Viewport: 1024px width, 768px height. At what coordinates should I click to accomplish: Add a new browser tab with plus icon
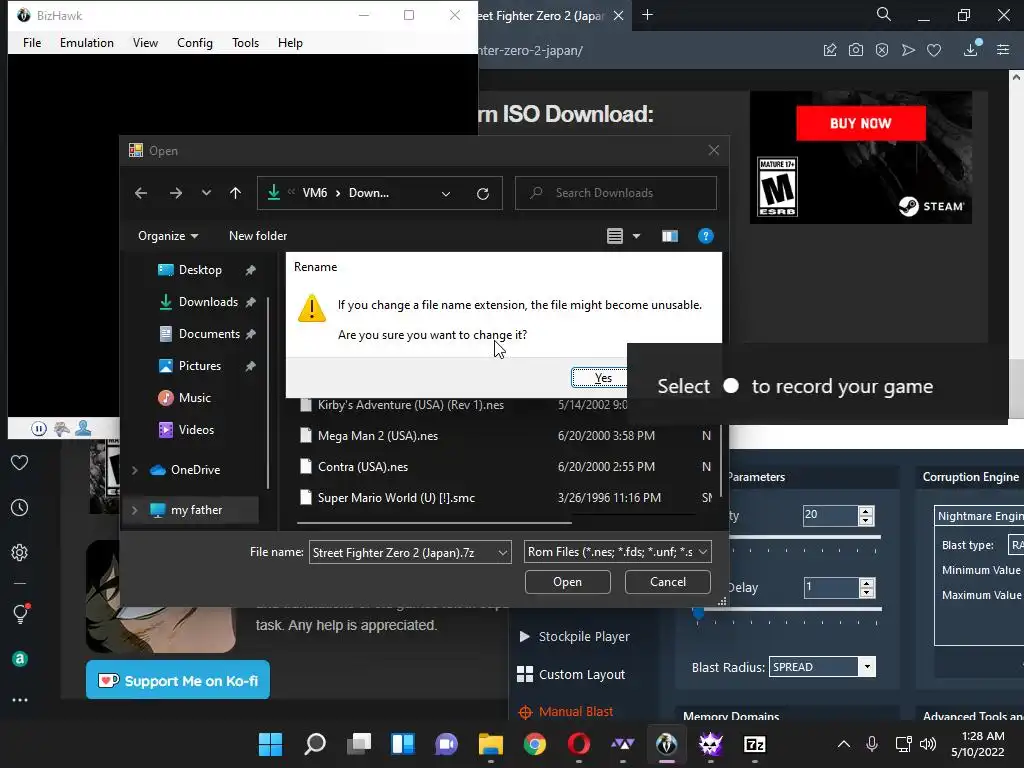point(647,15)
